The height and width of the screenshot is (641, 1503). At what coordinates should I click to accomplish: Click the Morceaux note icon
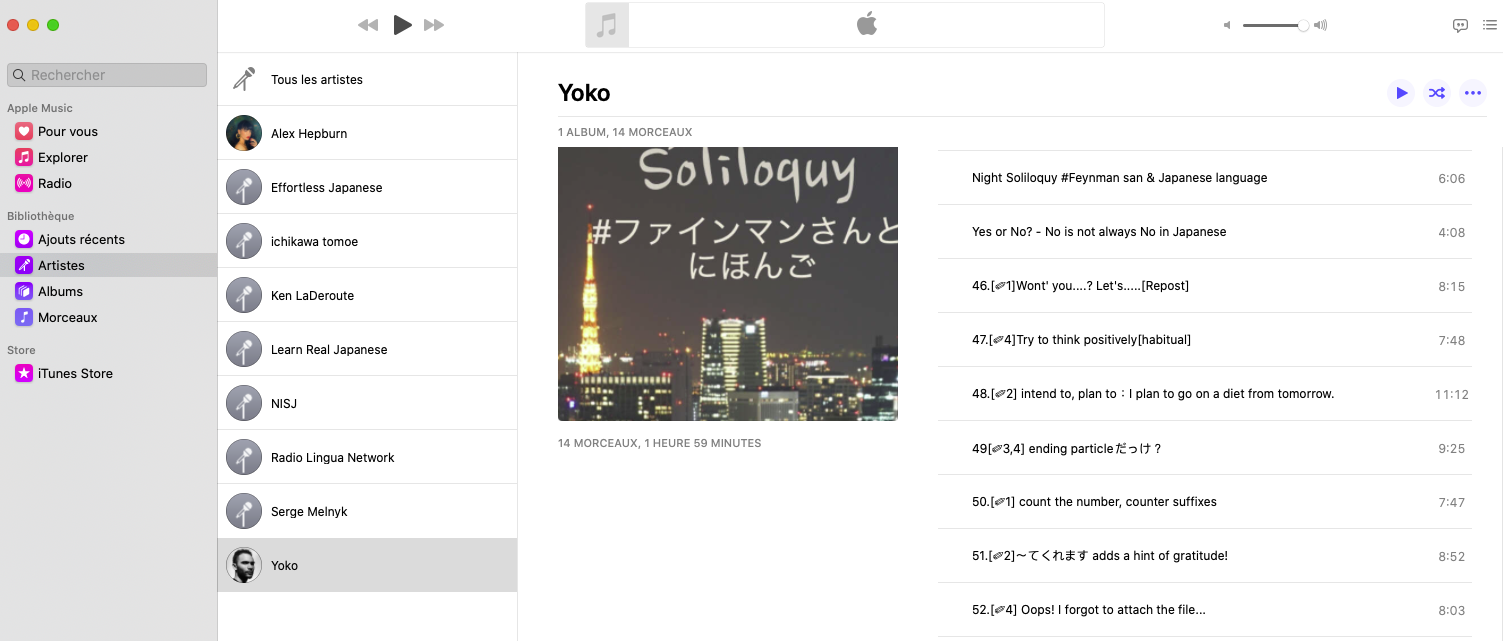click(x=24, y=317)
